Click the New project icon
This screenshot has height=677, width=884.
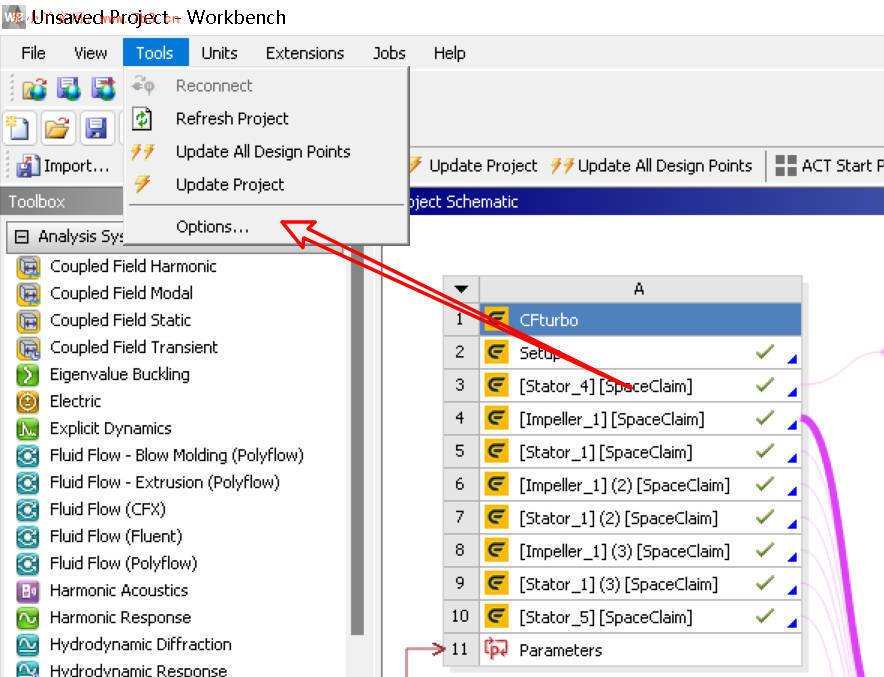(19, 128)
